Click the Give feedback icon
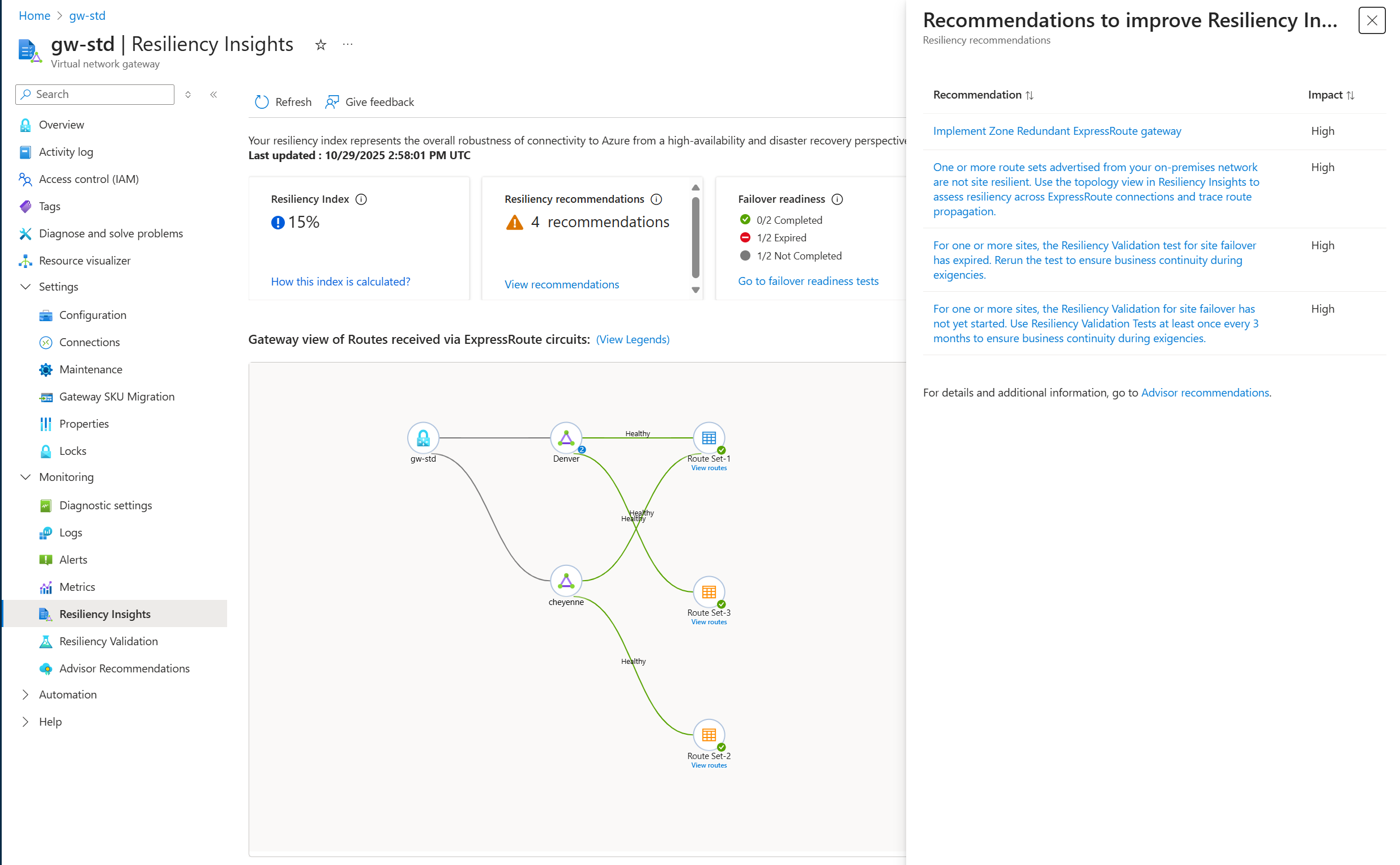This screenshot has height=865, width=1400. click(x=332, y=102)
